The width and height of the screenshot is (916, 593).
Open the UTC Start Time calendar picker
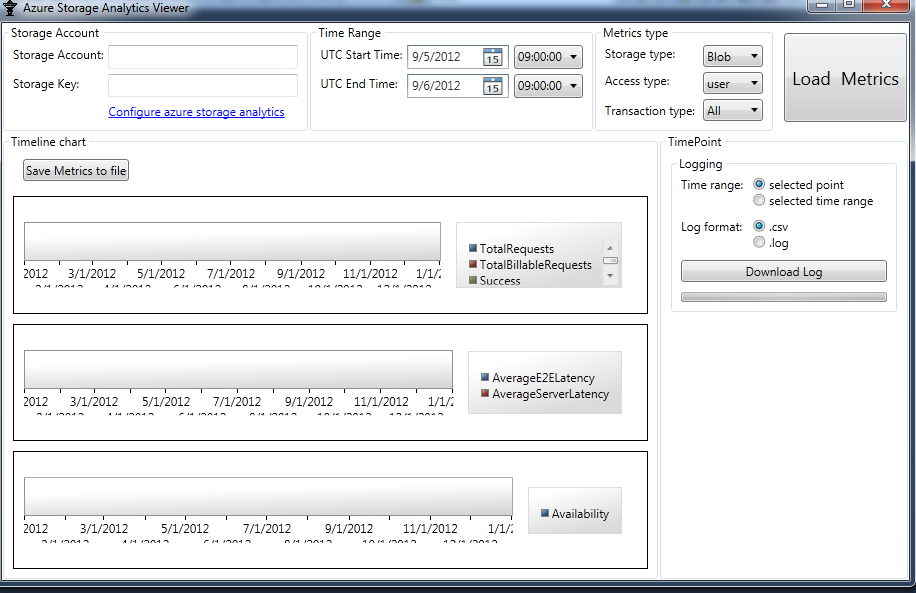(492, 57)
